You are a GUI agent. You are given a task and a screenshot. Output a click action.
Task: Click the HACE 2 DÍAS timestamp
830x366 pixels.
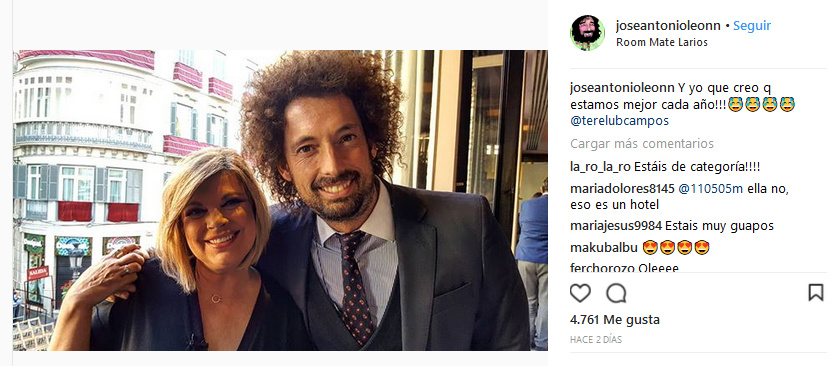click(x=596, y=340)
